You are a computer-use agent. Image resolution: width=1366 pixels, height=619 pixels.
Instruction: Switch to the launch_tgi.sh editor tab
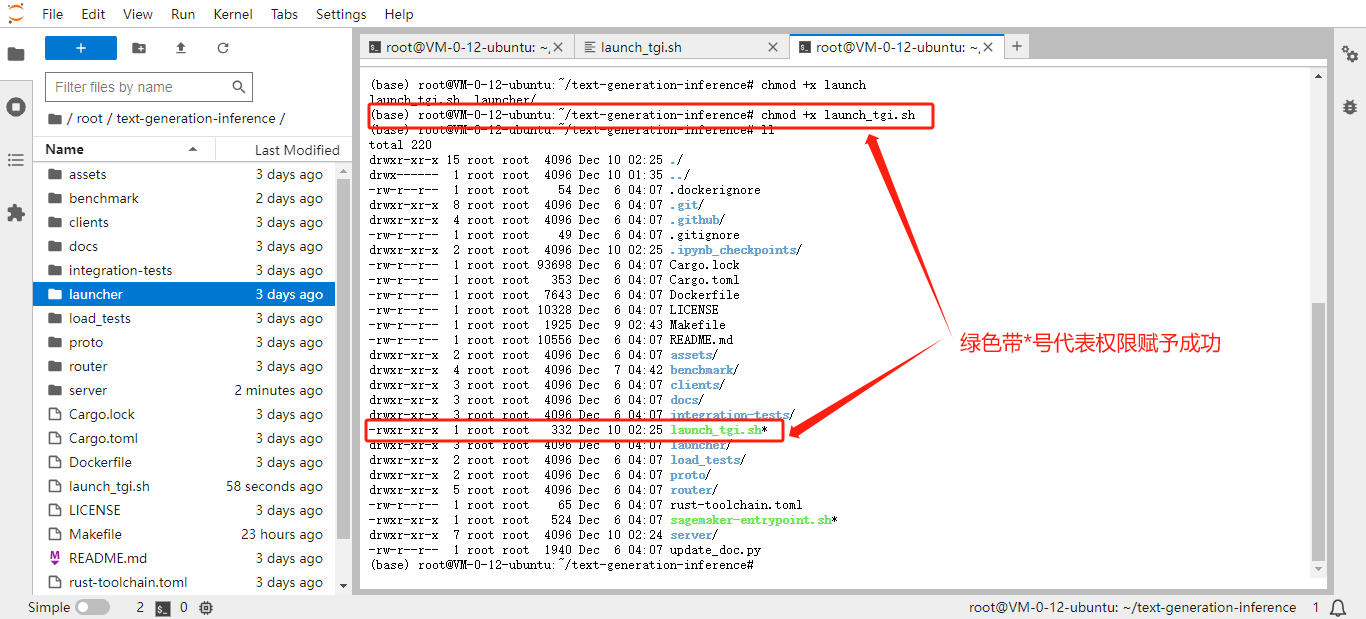(680, 47)
